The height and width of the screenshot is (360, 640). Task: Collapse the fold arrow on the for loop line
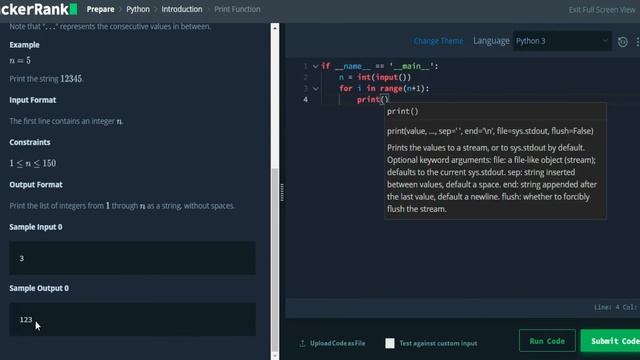(x=316, y=88)
